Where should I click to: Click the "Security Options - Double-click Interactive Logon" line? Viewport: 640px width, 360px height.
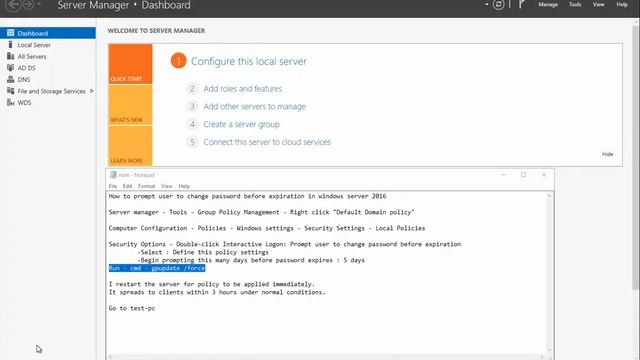pos(285,244)
